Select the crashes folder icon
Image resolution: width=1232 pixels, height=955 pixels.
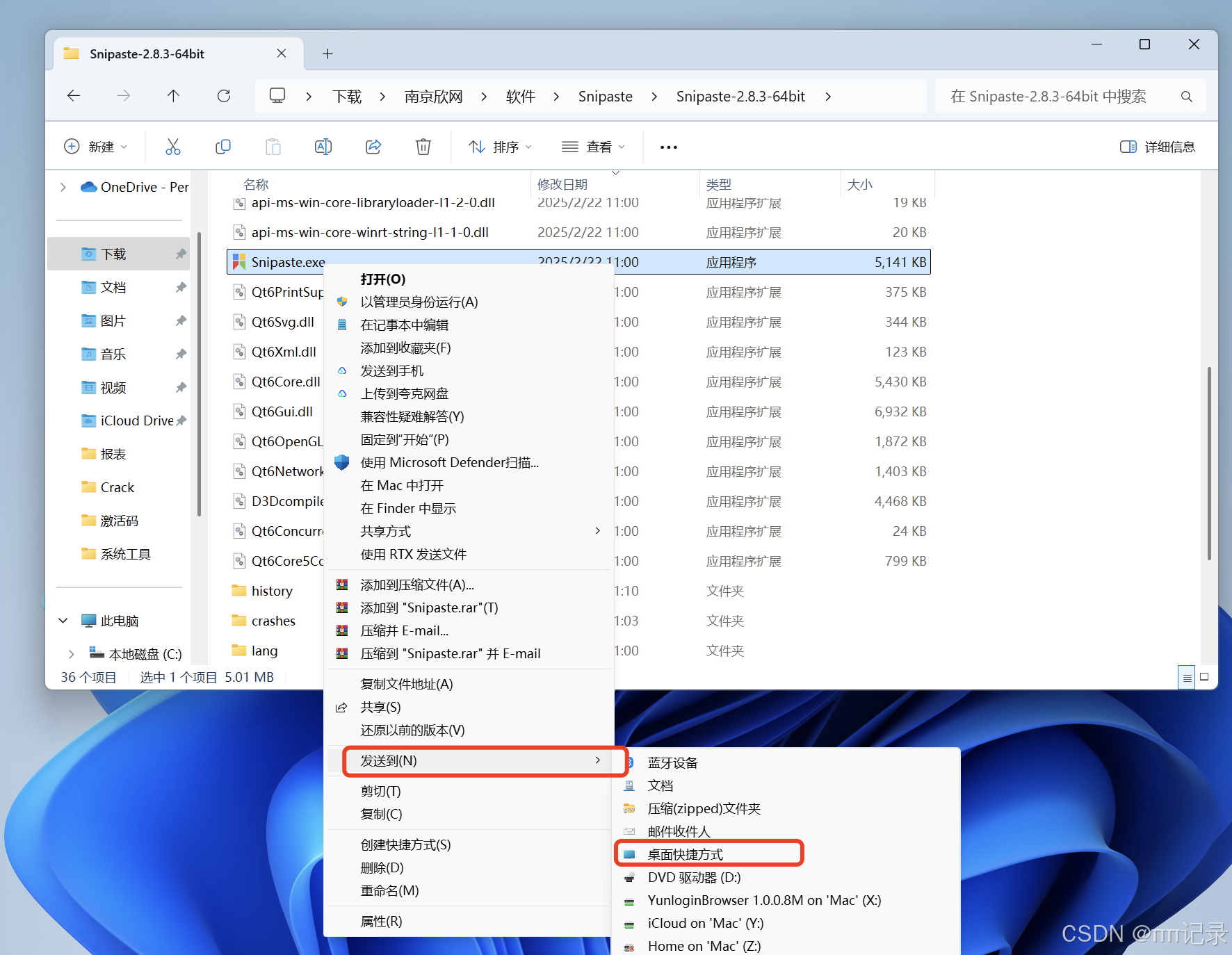click(x=239, y=621)
